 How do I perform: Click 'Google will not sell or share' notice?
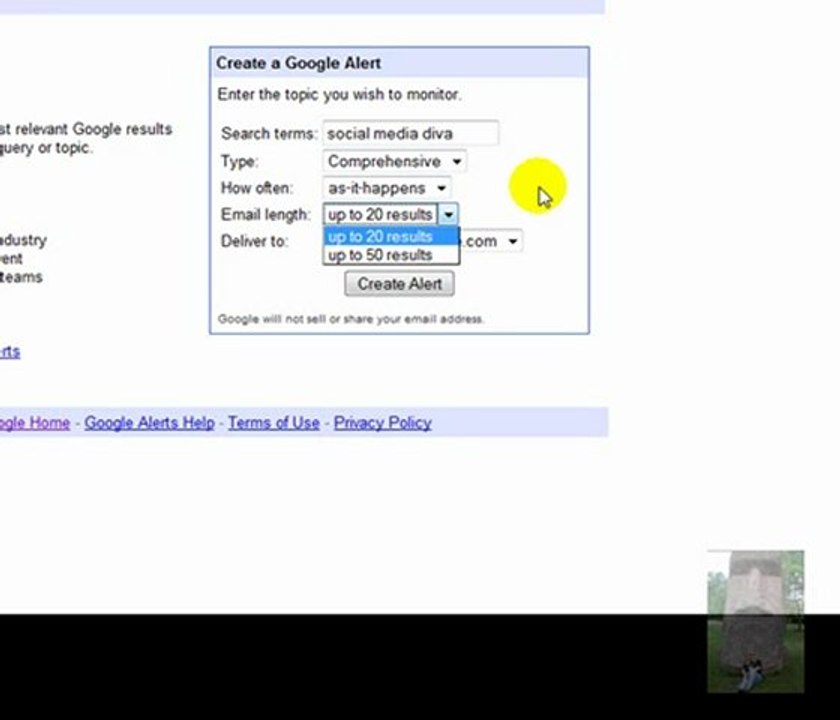[351, 319]
